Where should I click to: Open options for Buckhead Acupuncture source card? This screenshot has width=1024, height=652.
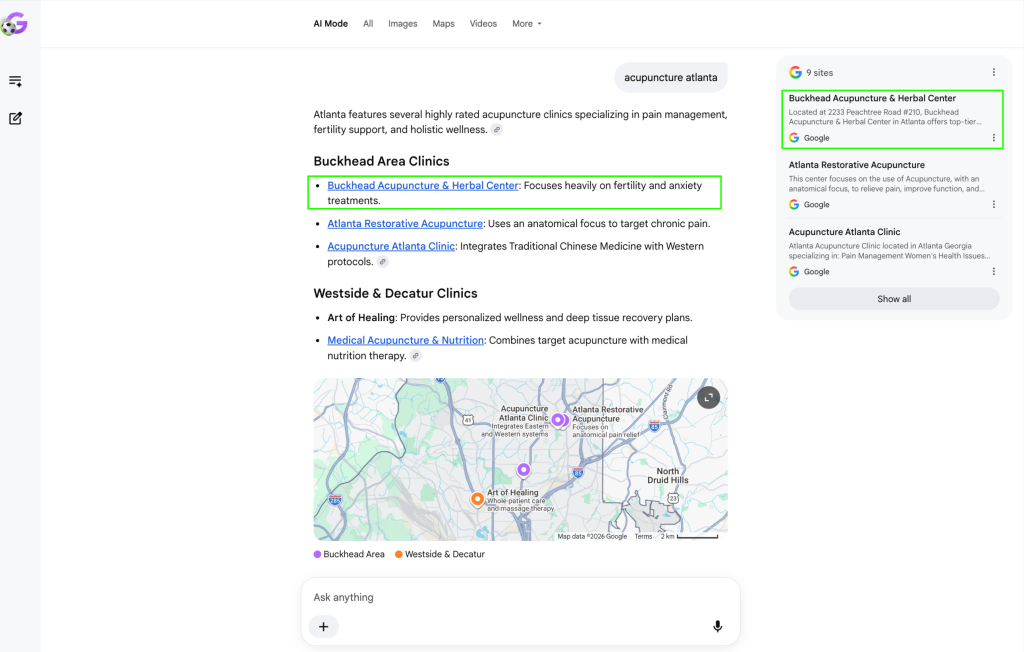click(993, 138)
